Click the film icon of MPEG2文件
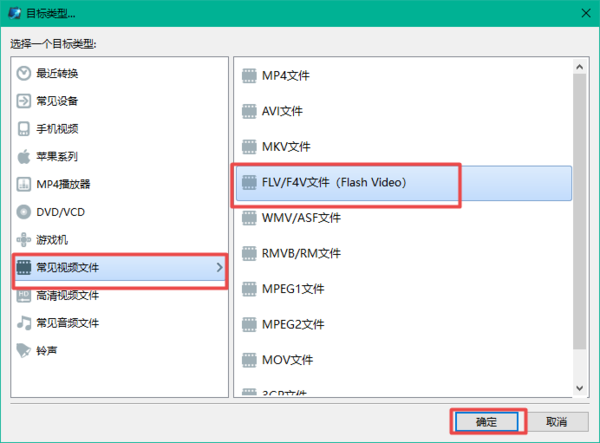Screen dimensions: 600x443 pyautogui.click(x=249, y=324)
